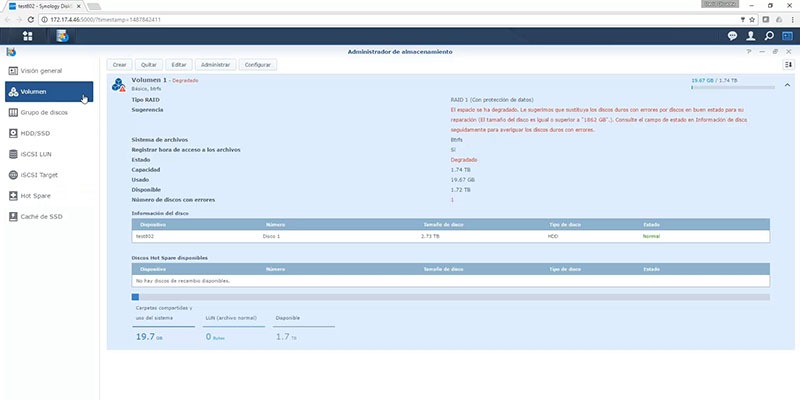Click the 'Degradado' Estado value
The height and width of the screenshot is (400, 800).
coord(464,160)
